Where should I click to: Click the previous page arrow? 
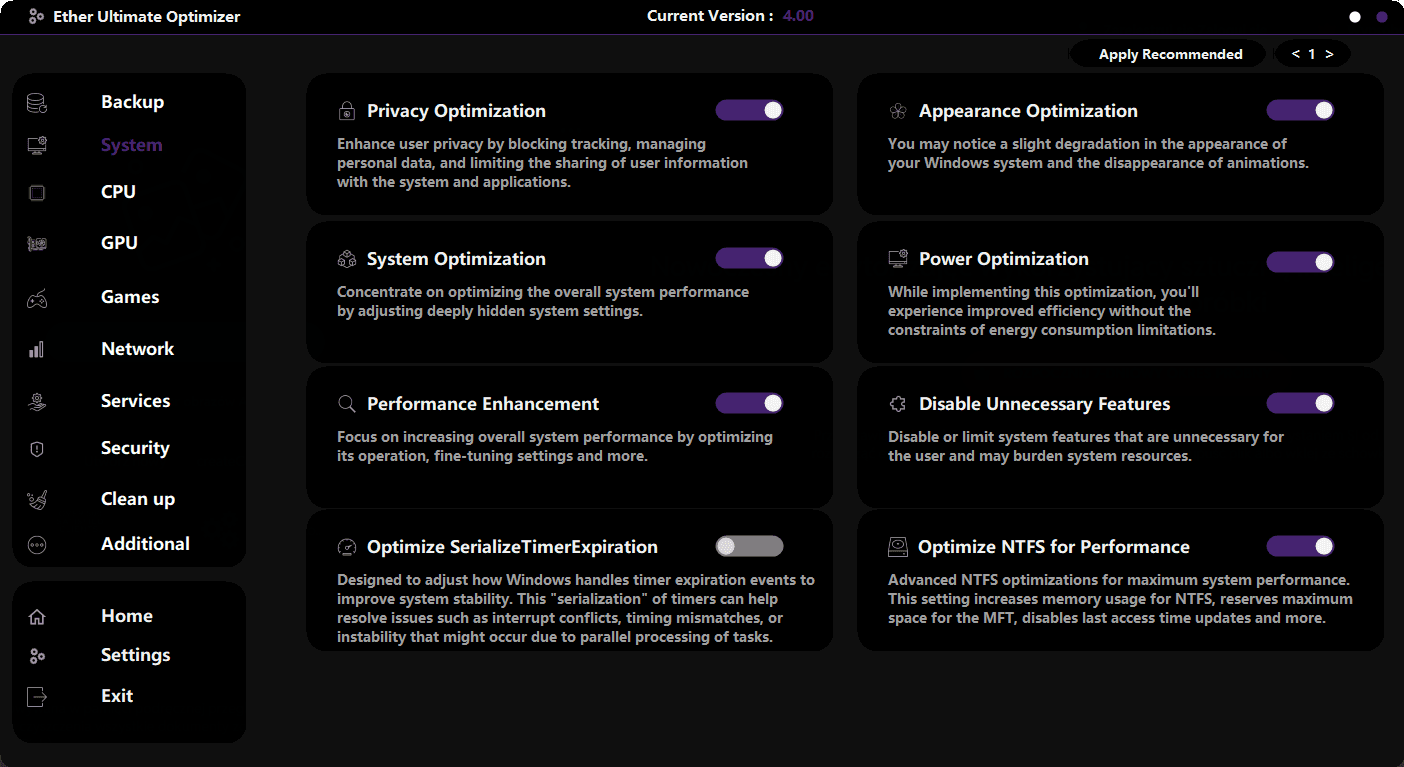click(1294, 53)
